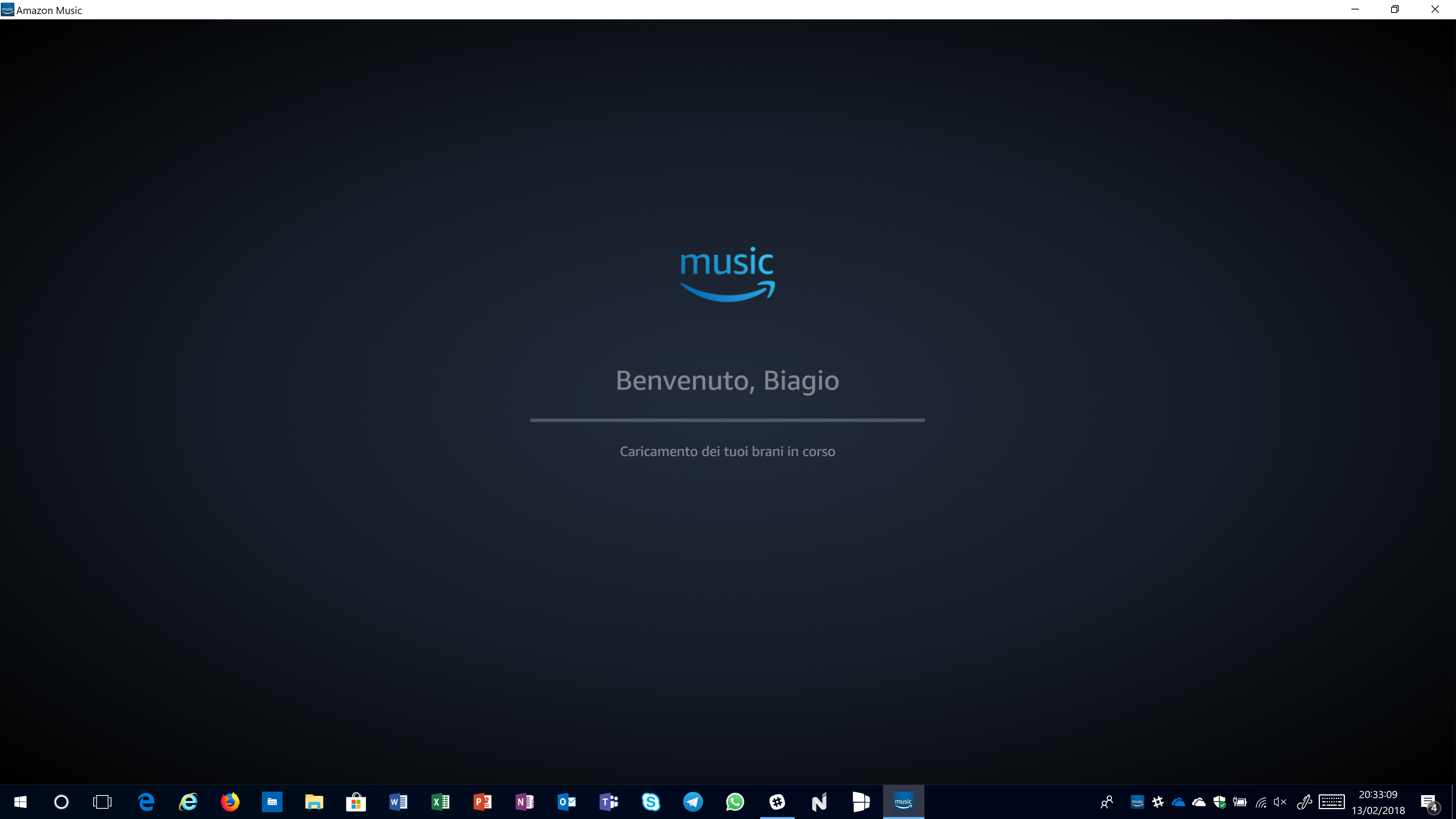Launch Telegram from taskbar
Image resolution: width=1456 pixels, height=819 pixels.
pos(693,802)
